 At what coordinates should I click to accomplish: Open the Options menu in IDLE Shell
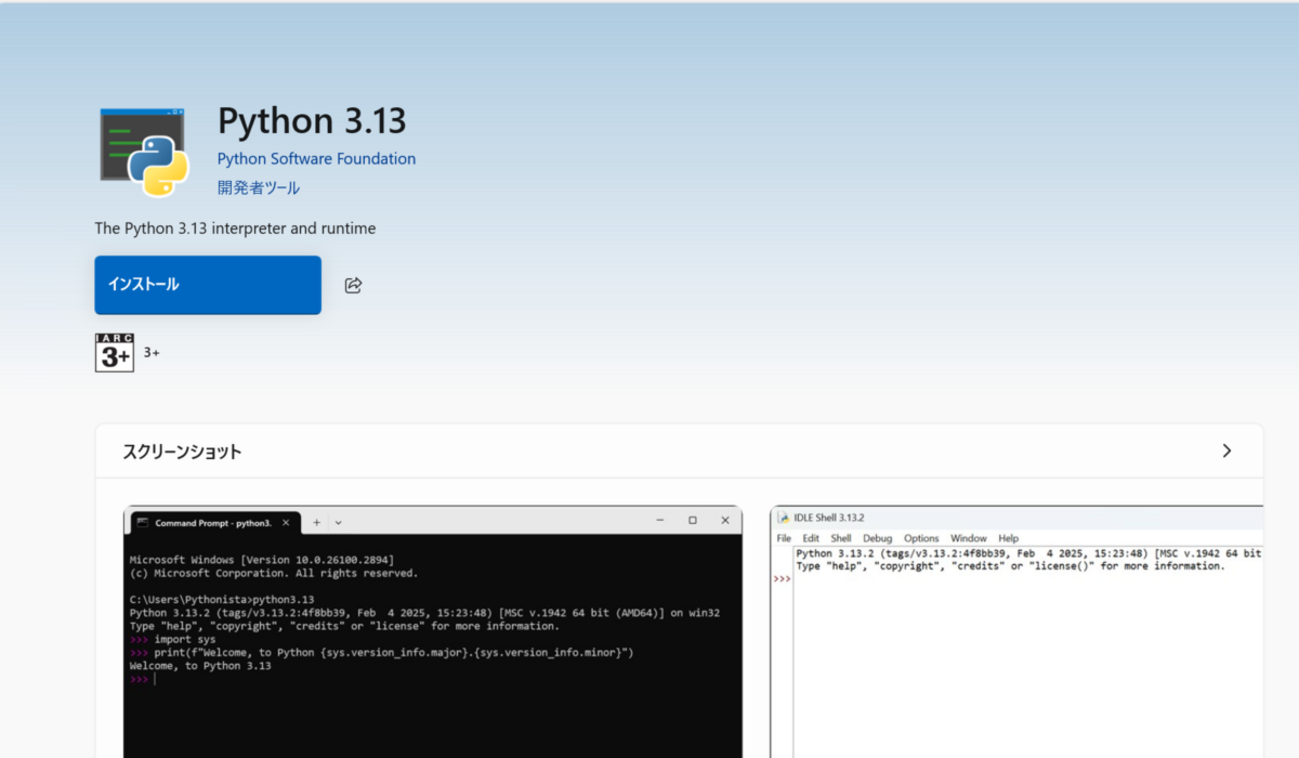point(920,538)
